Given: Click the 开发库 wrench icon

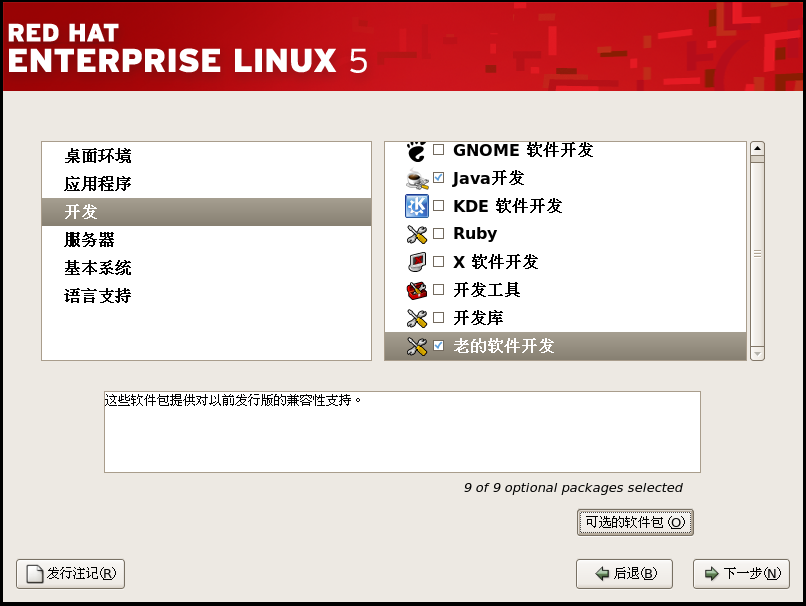Looking at the screenshot, I should click(x=417, y=319).
